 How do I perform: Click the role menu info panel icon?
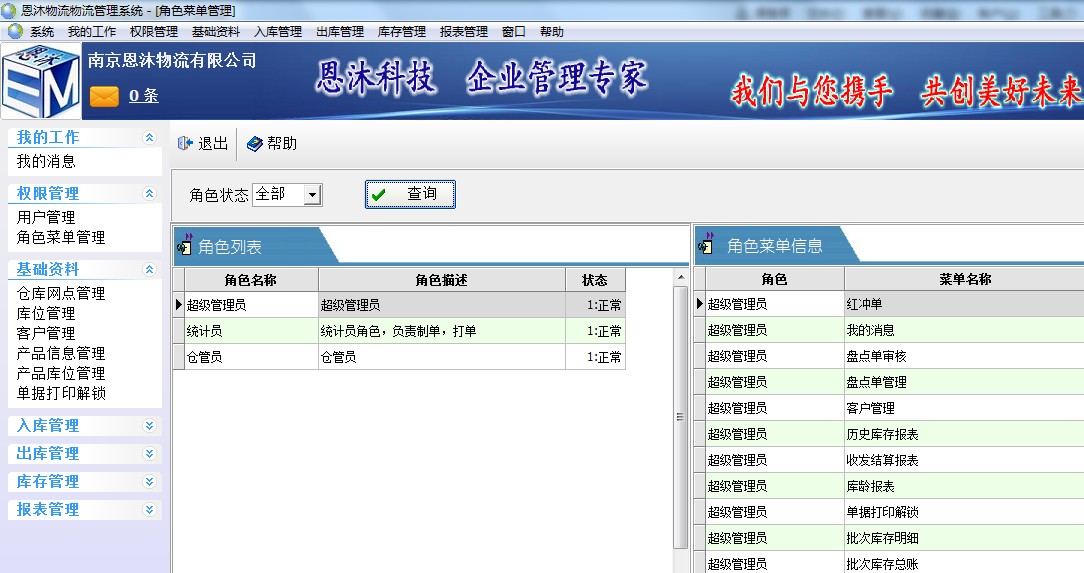point(707,245)
